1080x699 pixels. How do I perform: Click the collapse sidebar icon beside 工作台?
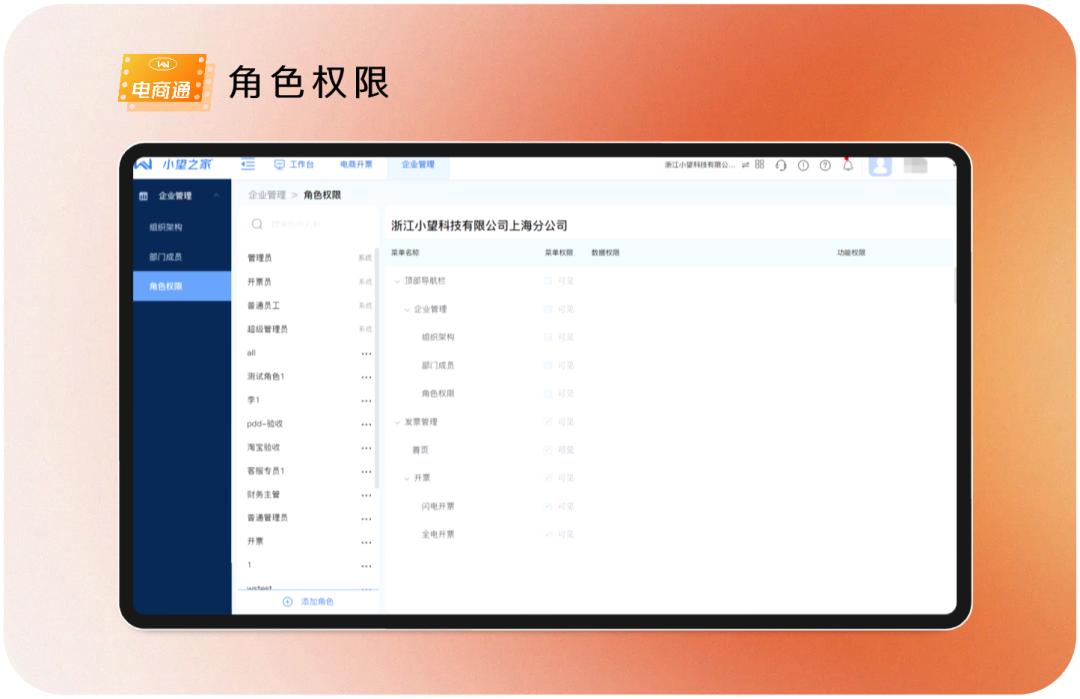tap(248, 163)
